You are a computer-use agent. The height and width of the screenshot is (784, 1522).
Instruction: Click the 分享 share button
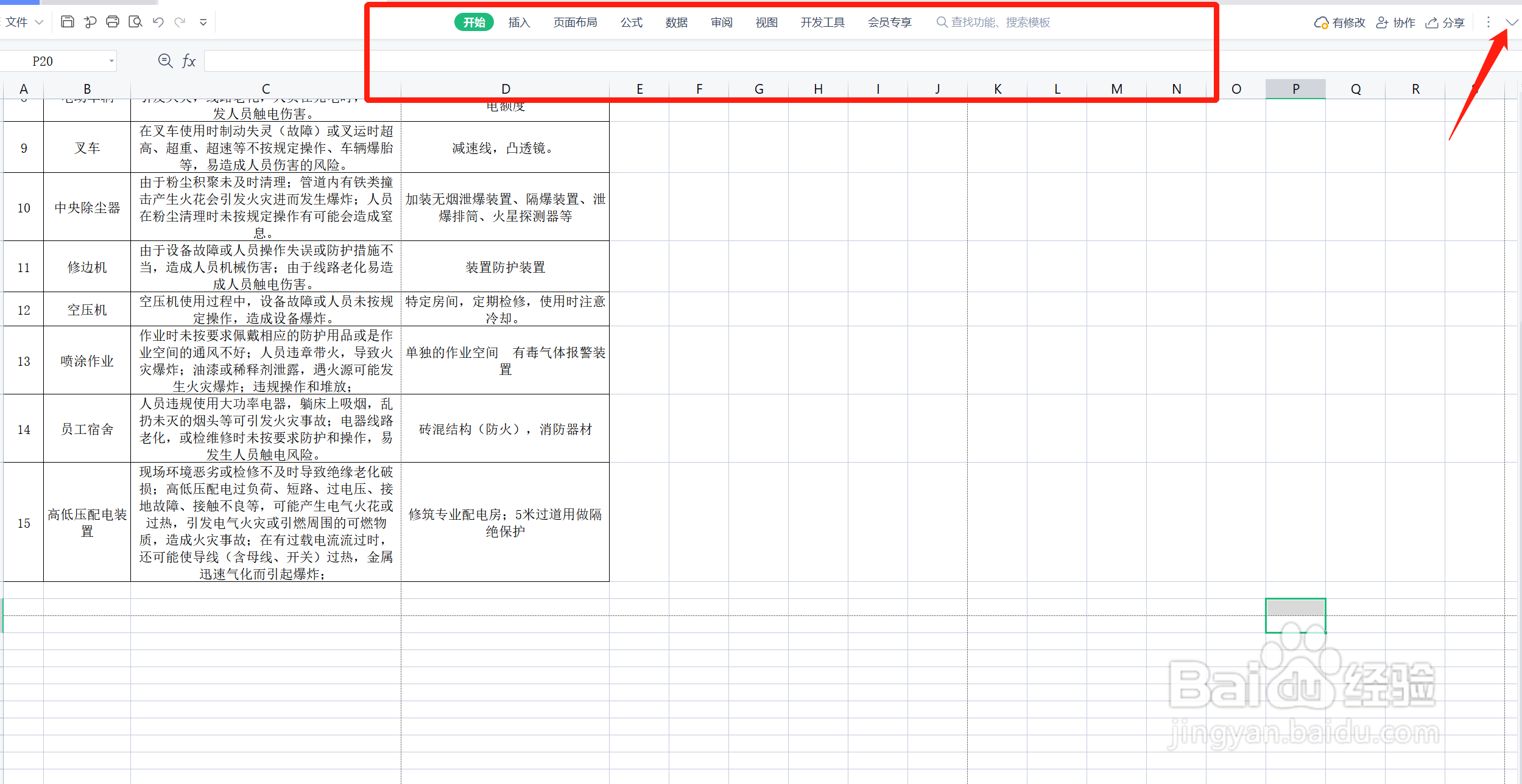(x=1445, y=22)
